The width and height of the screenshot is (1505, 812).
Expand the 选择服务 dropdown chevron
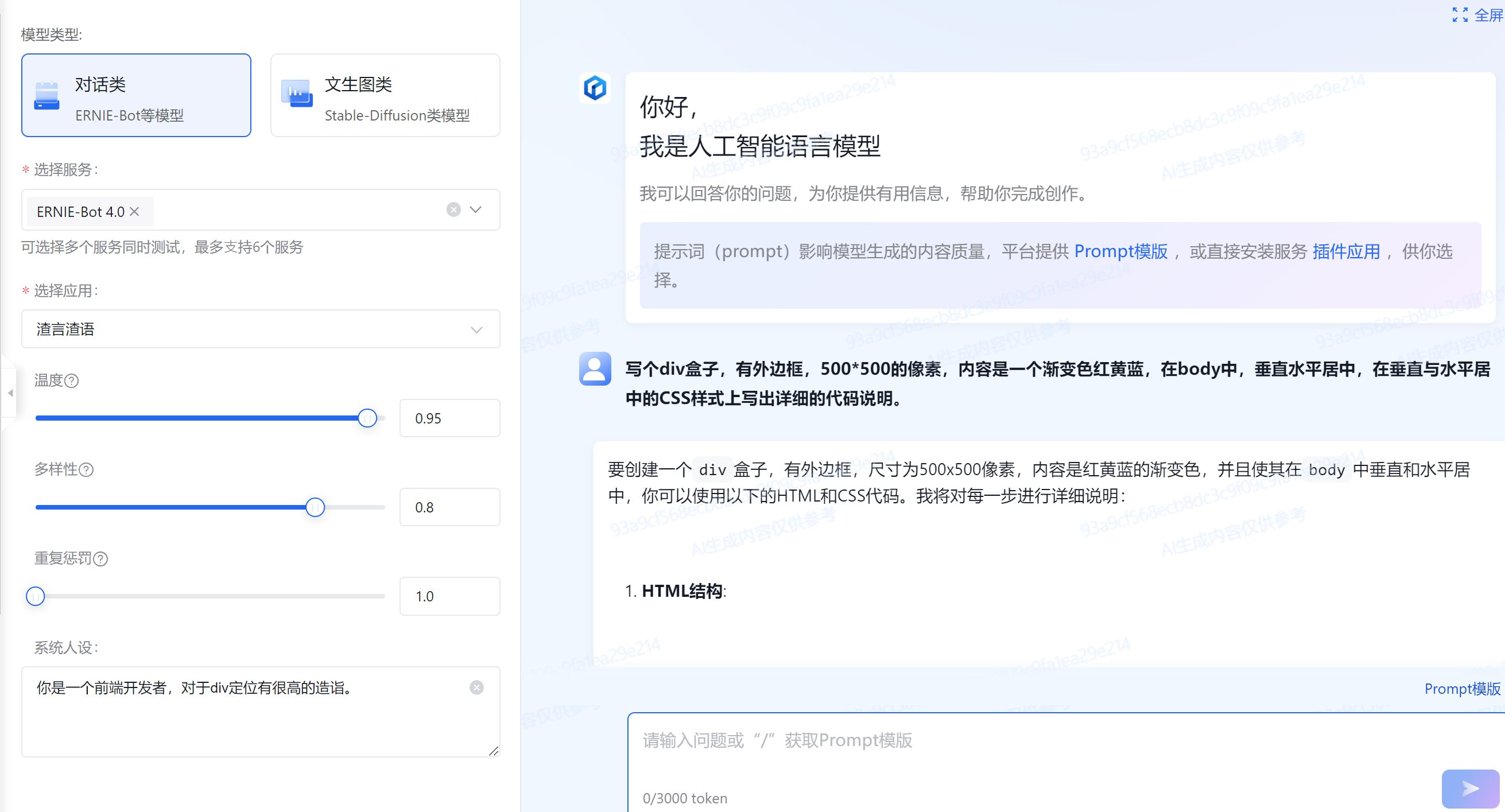476,209
